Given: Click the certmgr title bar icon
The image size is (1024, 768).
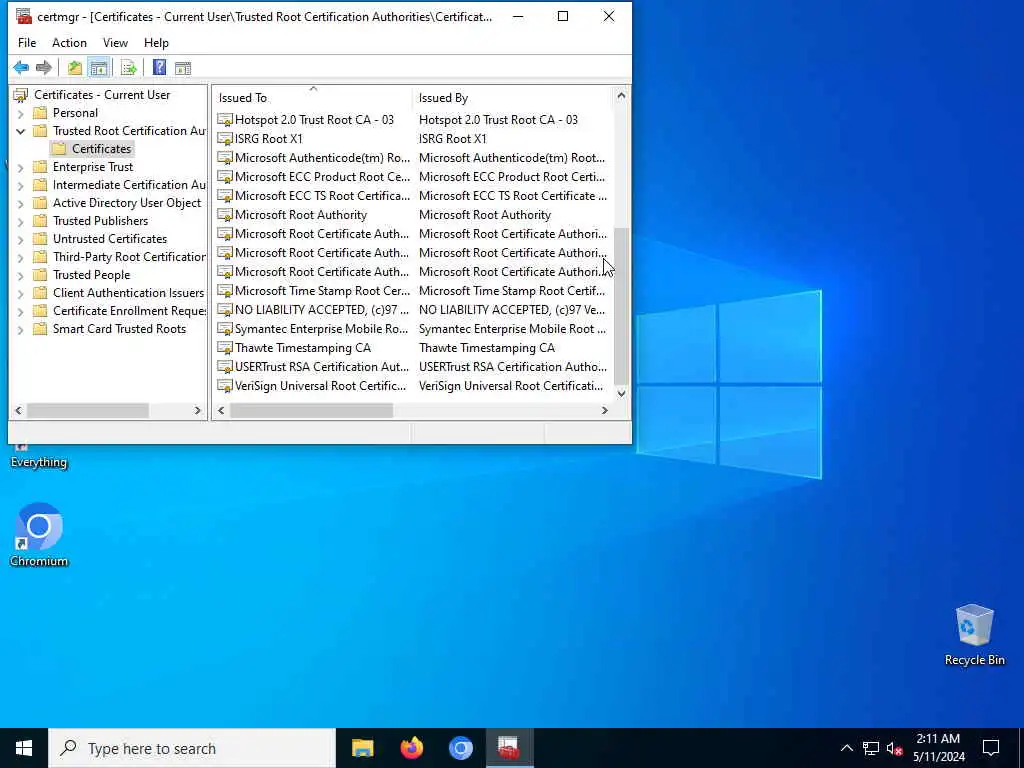Looking at the screenshot, I should (x=24, y=16).
